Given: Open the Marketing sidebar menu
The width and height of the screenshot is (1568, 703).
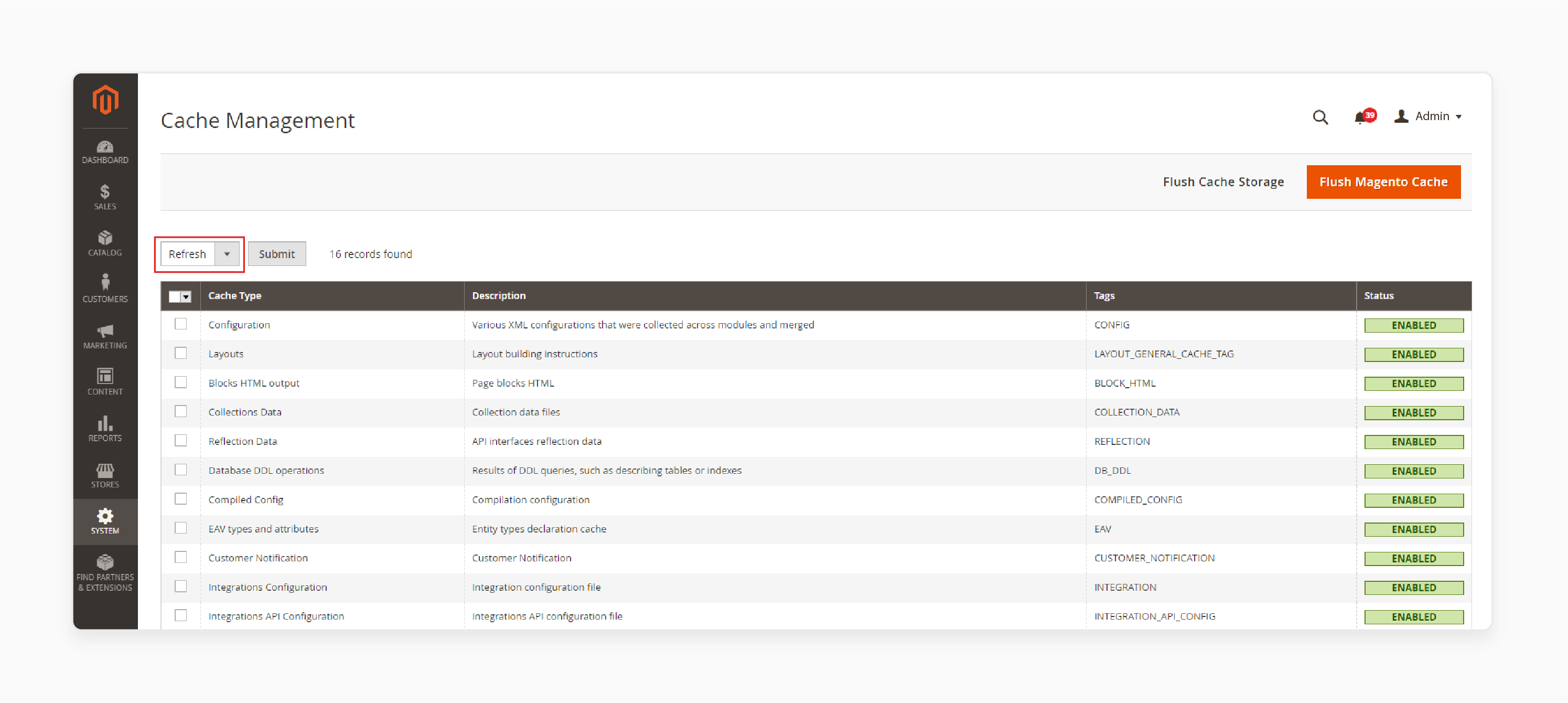Looking at the screenshot, I should (105, 337).
